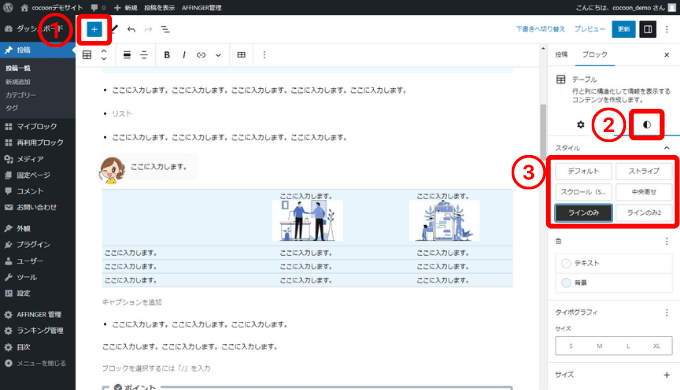Open the プレビュー link
Screen dimensions: 680x390
pyautogui.click(x=589, y=29)
